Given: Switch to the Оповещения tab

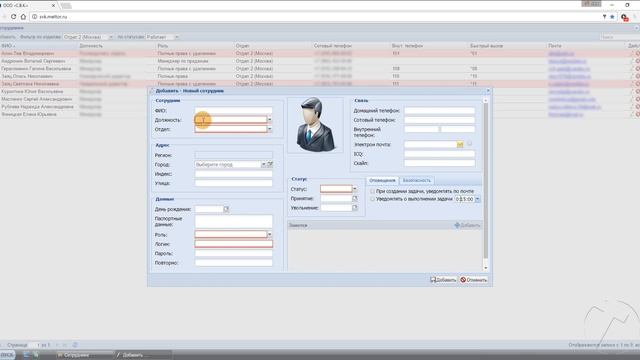Looking at the screenshot, I should 382,180.
